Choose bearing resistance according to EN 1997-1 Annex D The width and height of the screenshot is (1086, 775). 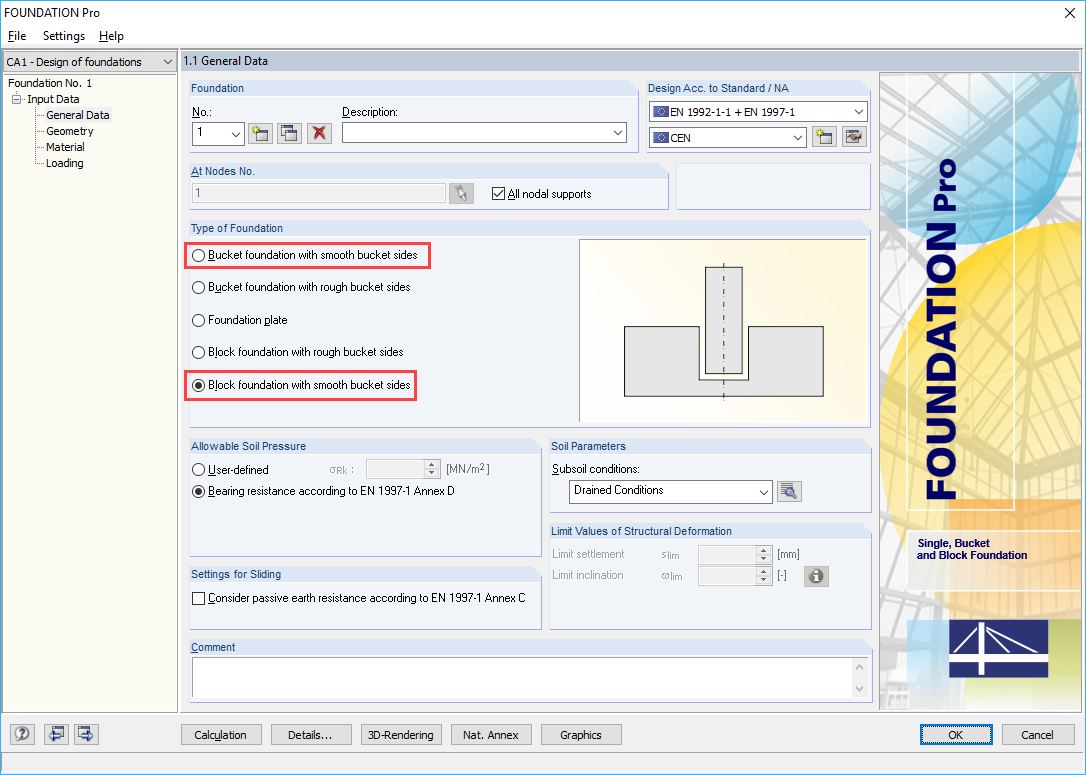click(x=323, y=491)
